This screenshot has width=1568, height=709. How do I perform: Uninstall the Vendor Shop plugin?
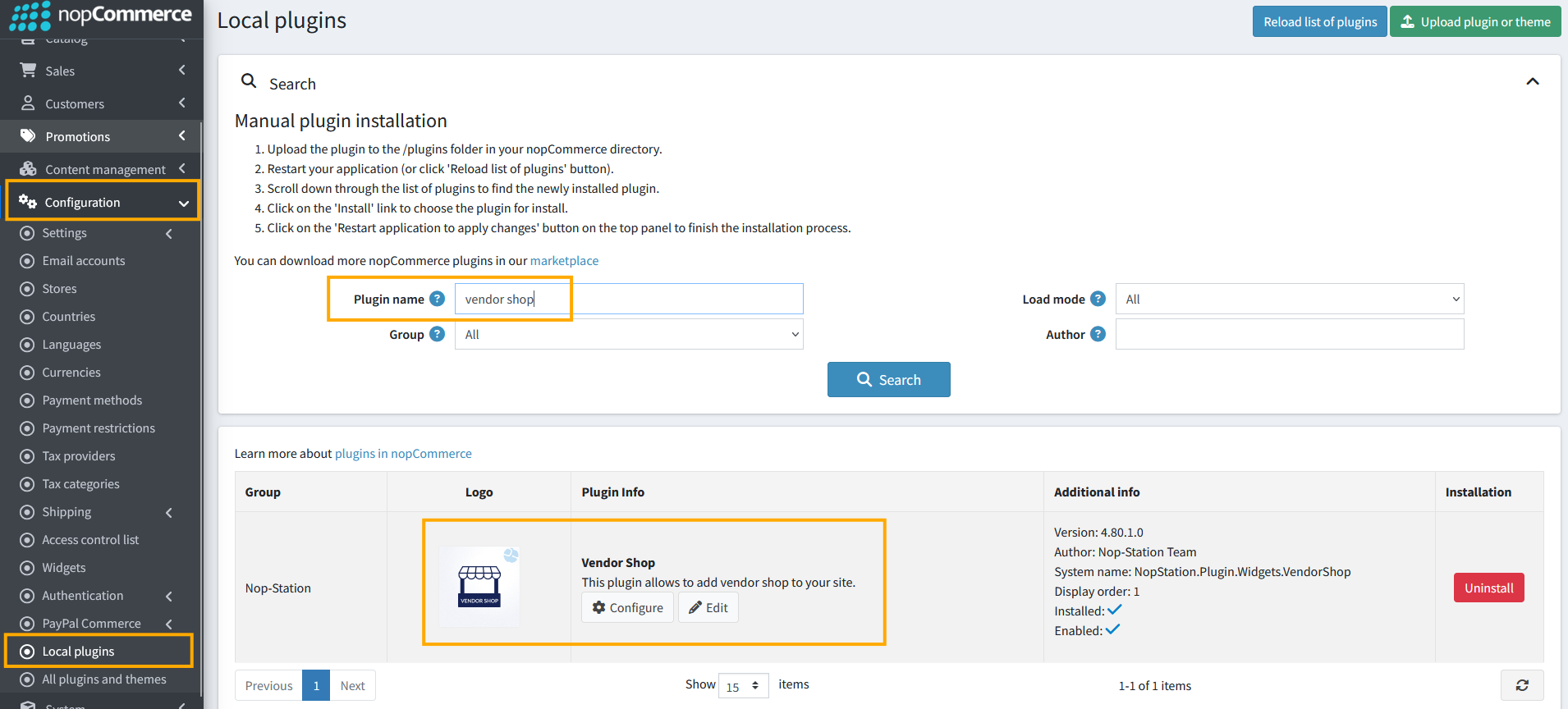click(x=1489, y=588)
